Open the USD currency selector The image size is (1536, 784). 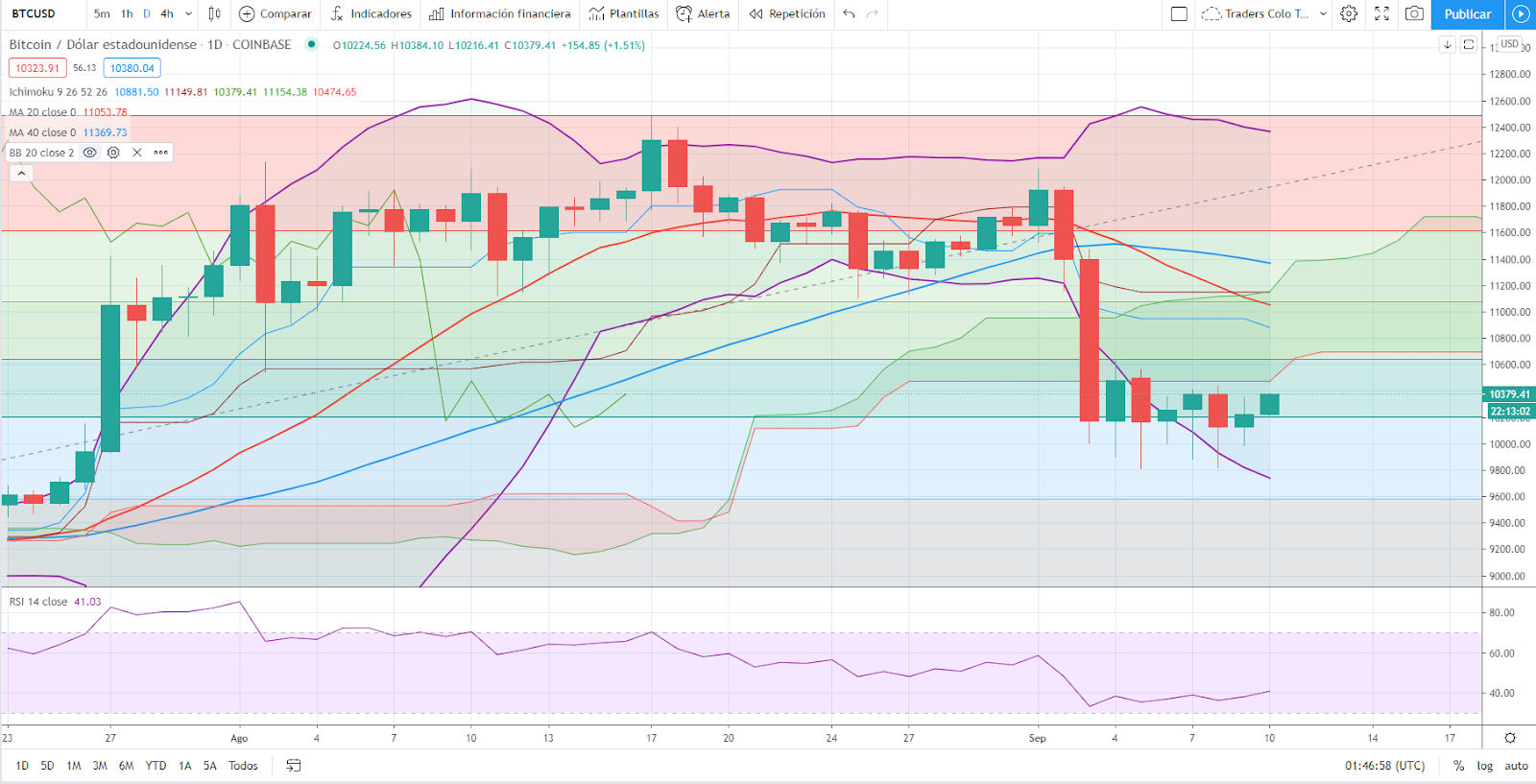click(1510, 44)
